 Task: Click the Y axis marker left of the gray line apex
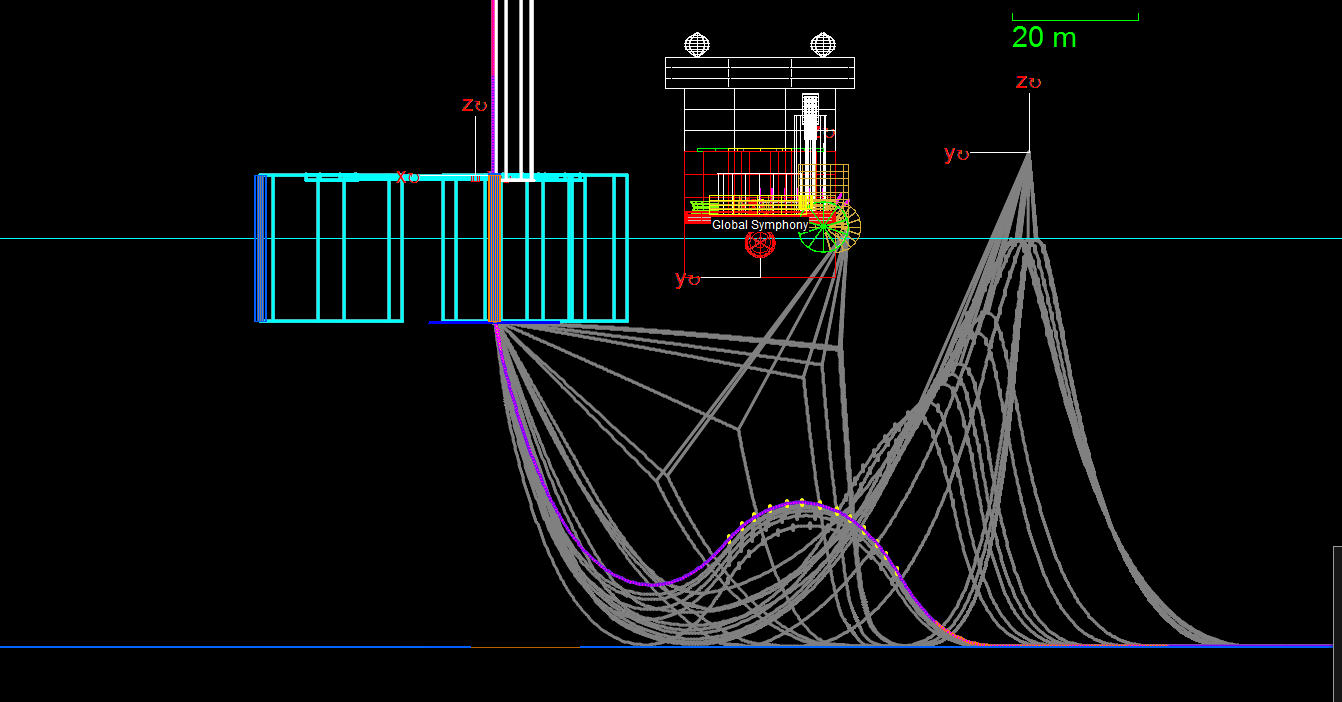[956, 153]
